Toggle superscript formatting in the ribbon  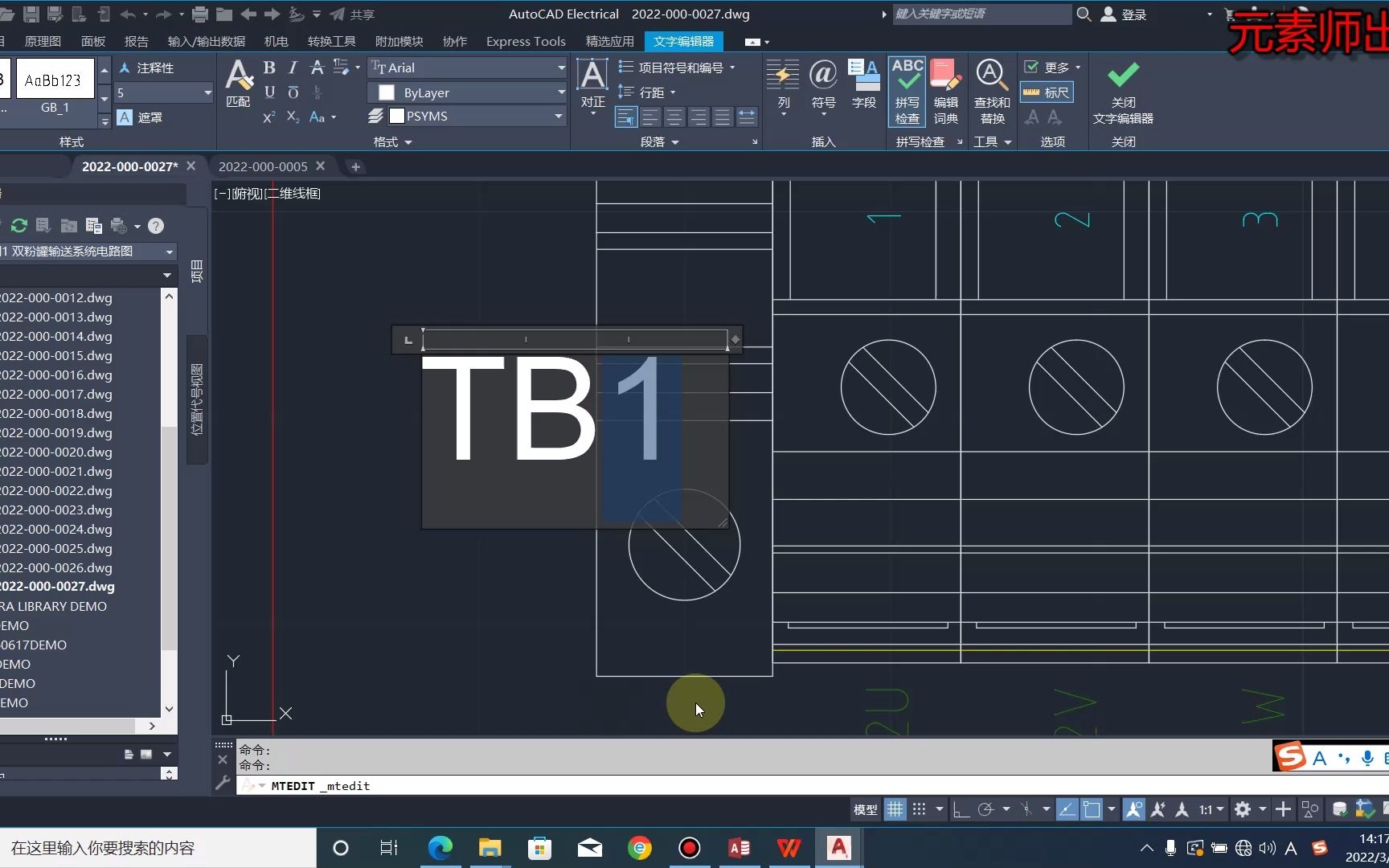(268, 117)
